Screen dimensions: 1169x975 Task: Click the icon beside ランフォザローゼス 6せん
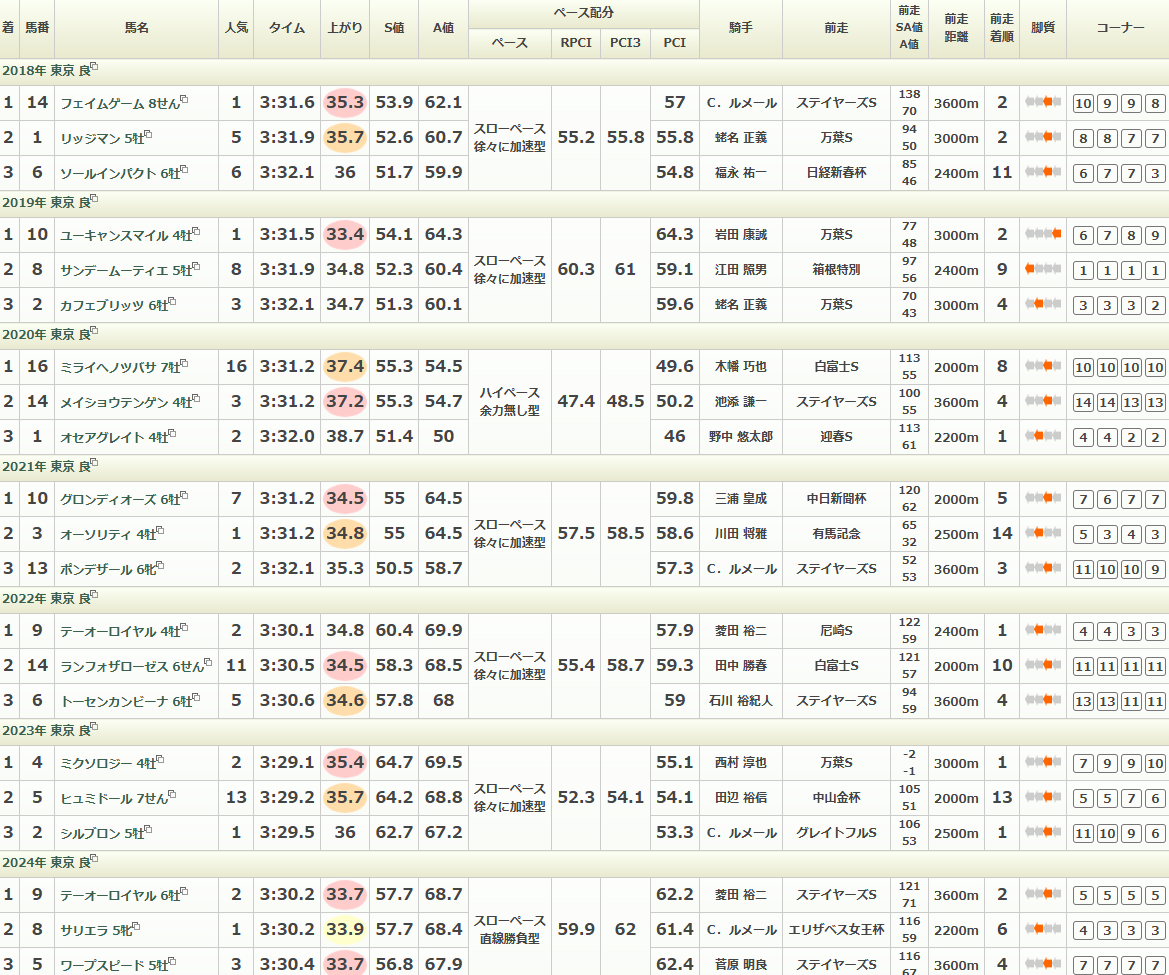coord(208,662)
